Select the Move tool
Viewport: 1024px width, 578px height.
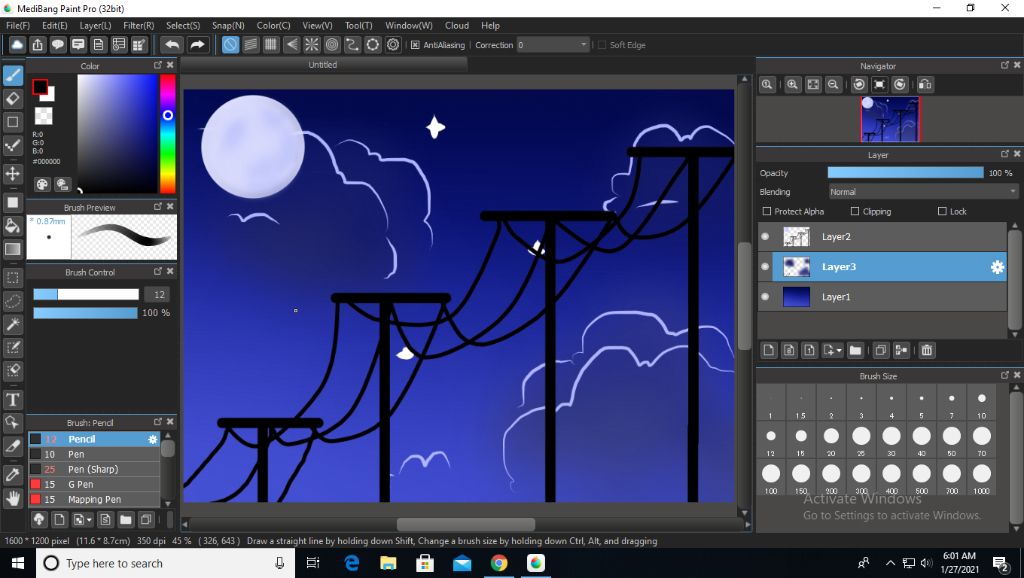(13, 174)
